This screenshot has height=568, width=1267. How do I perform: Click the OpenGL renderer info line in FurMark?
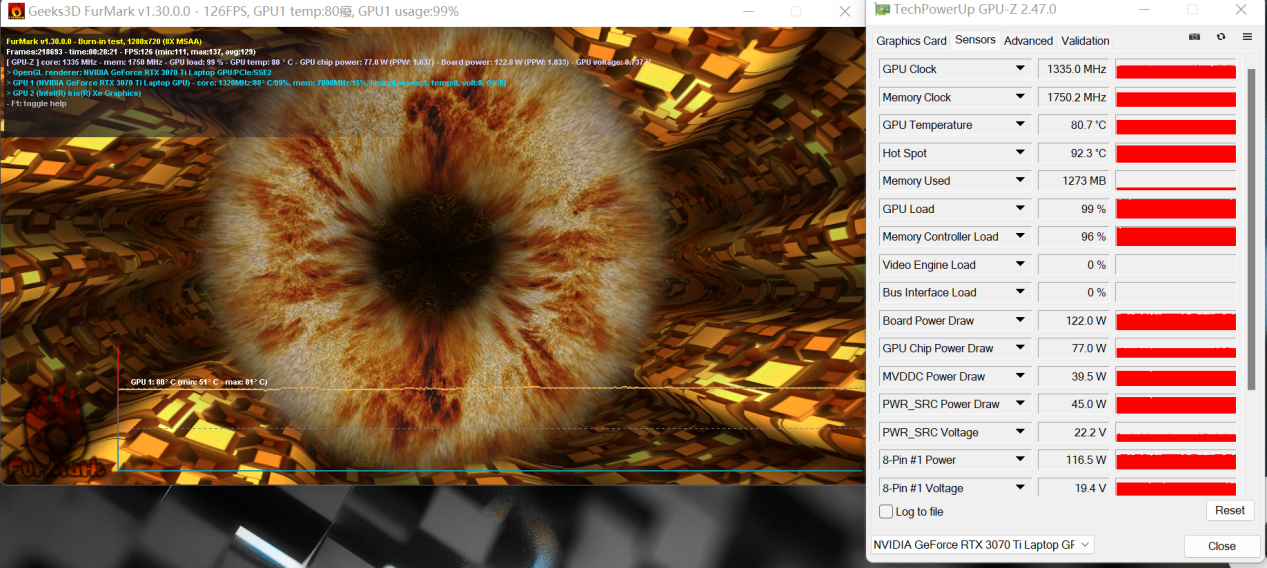click(x=139, y=72)
